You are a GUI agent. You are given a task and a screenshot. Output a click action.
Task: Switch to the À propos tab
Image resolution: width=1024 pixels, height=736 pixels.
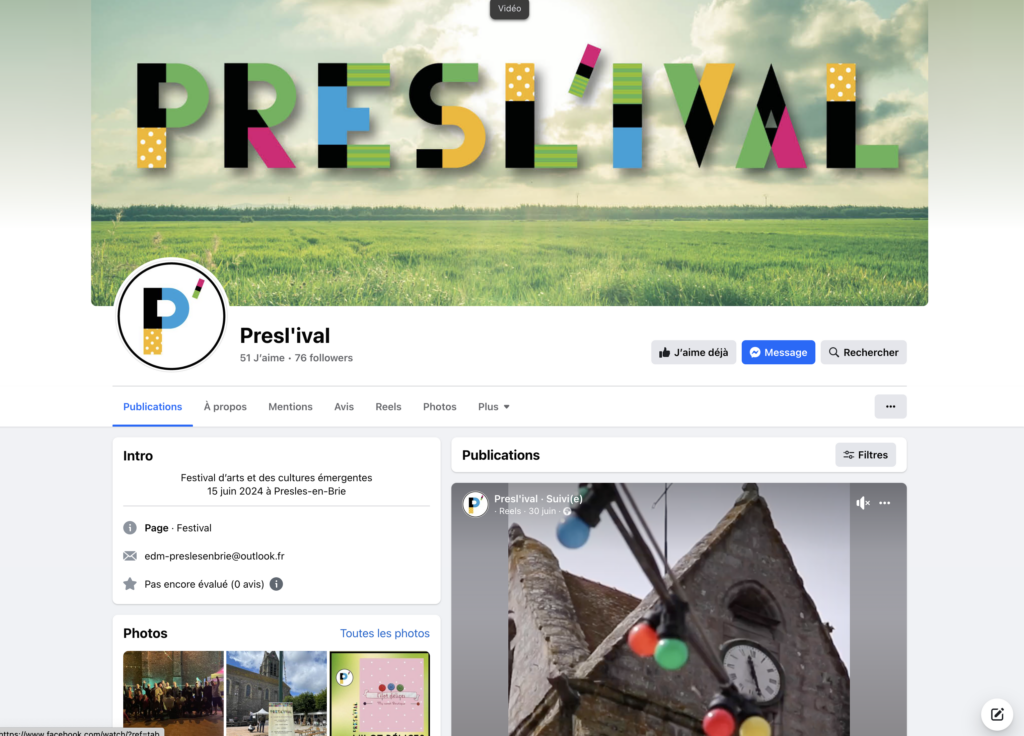click(x=225, y=406)
